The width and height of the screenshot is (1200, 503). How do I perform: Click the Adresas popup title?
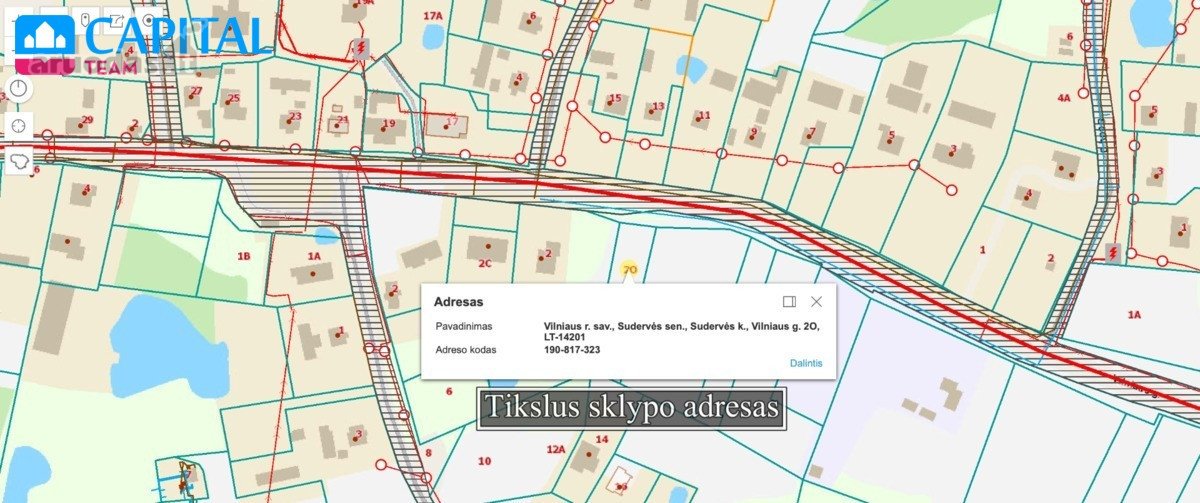460,301
